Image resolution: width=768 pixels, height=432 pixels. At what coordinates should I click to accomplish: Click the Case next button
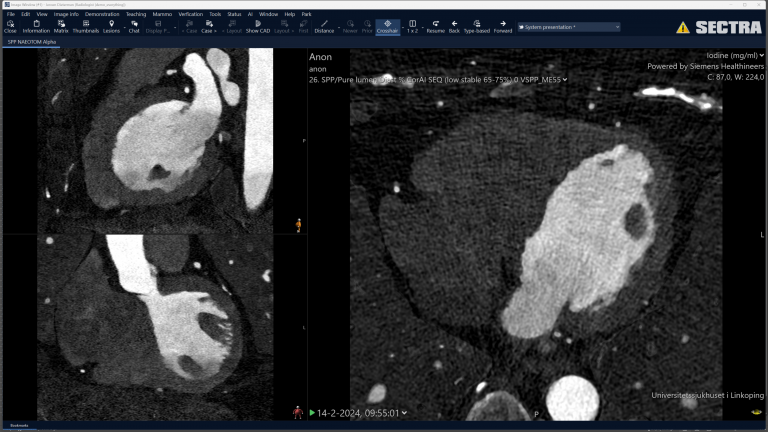click(x=208, y=26)
